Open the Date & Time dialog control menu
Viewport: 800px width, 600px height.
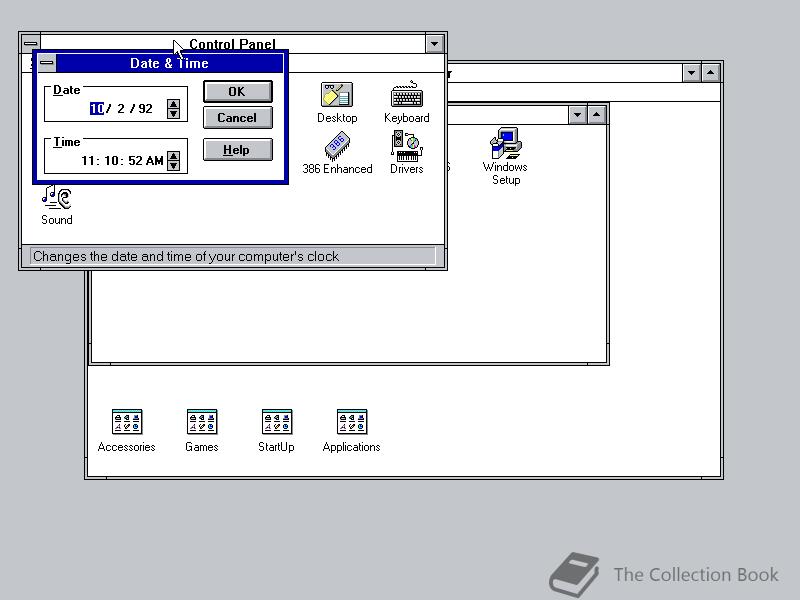pyautogui.click(x=47, y=63)
